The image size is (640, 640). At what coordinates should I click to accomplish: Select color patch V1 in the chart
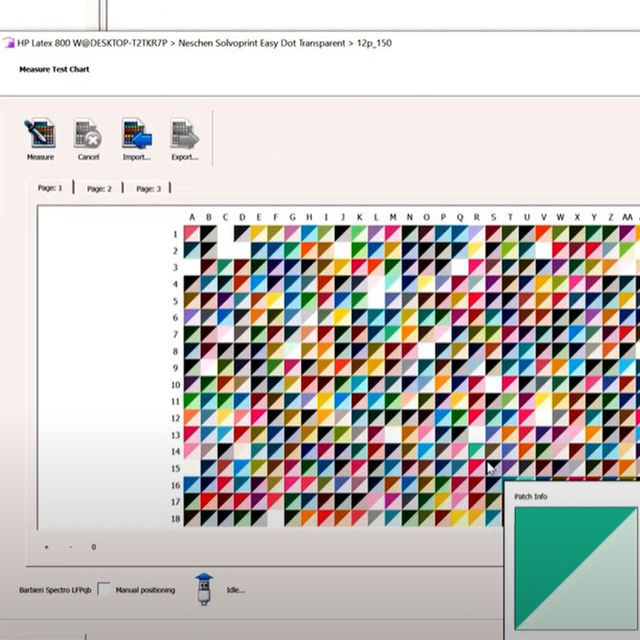pyautogui.click(x=543, y=233)
